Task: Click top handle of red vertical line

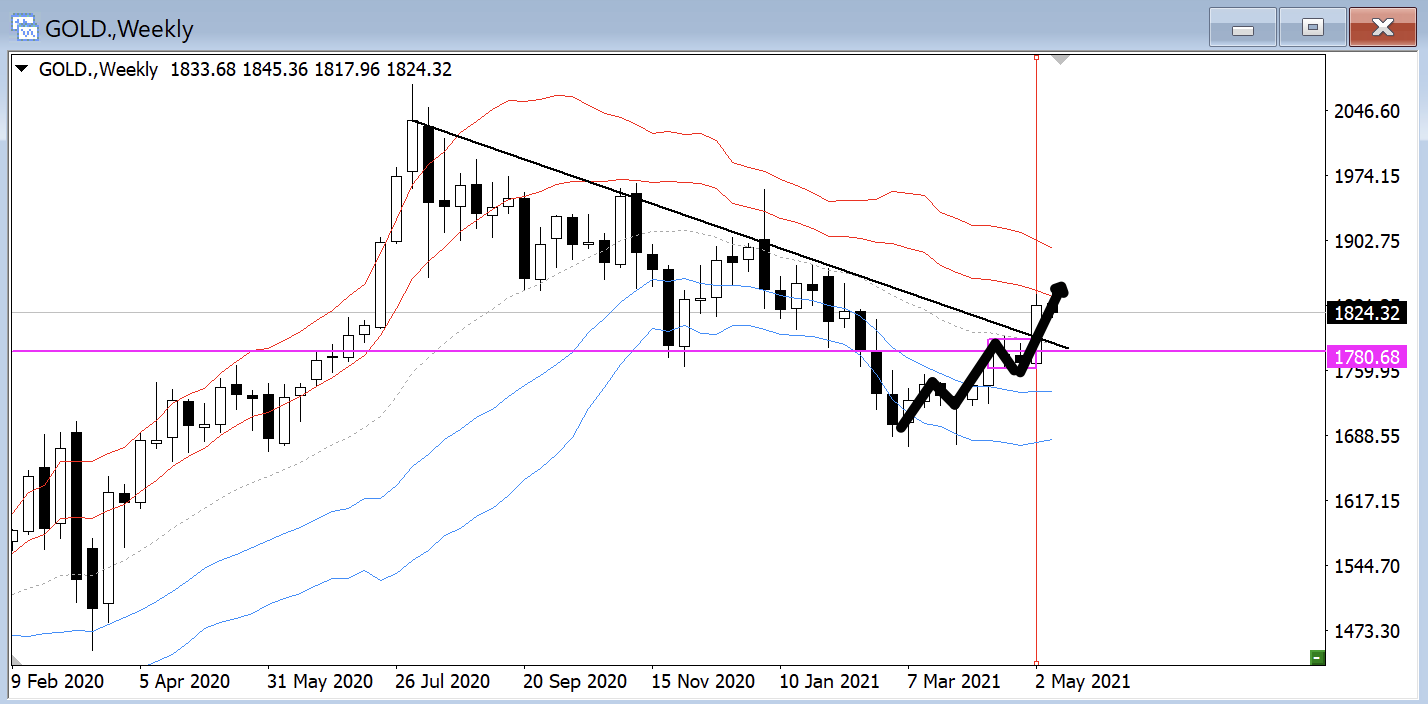Action: pos(1036,58)
